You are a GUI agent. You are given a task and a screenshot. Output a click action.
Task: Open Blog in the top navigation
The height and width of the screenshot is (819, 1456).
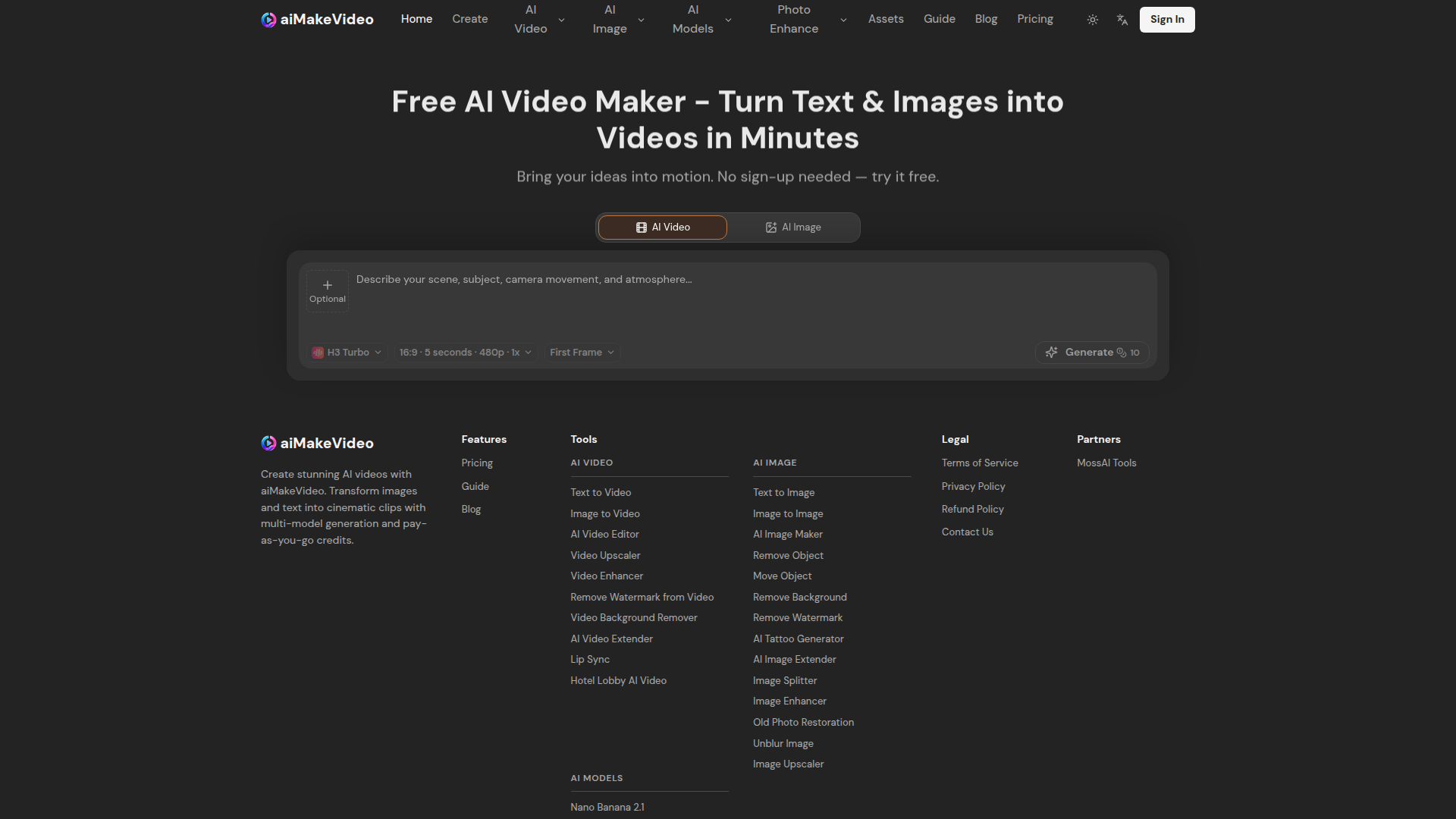986,19
